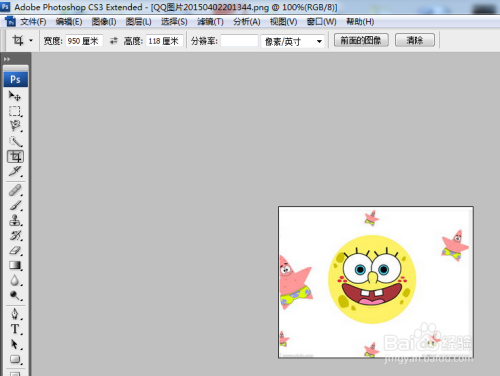Open the 文件(F) menu
500x376 pixels.
coord(33,22)
